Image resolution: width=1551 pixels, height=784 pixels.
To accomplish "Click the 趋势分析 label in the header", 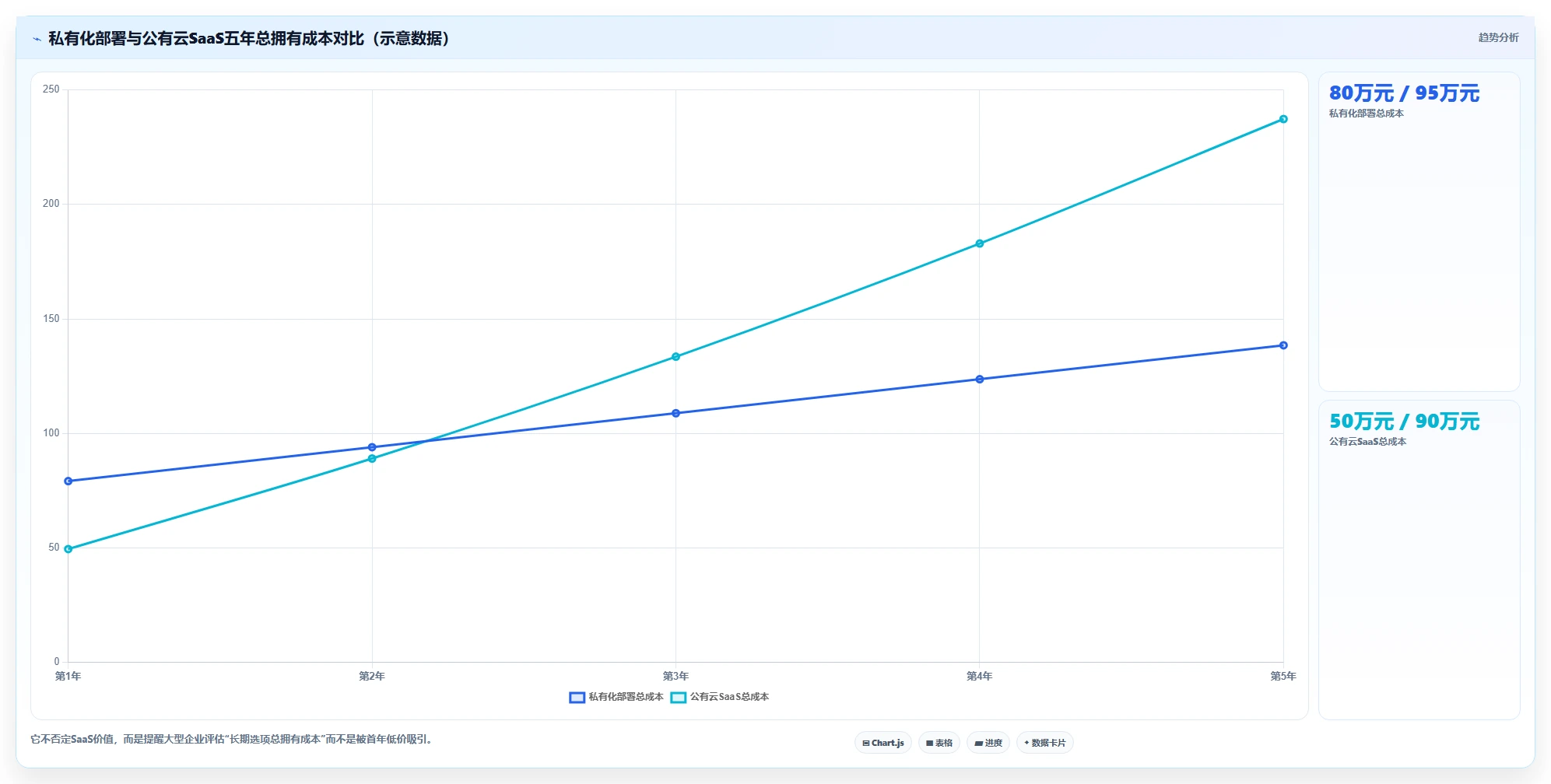I will point(1498,37).
